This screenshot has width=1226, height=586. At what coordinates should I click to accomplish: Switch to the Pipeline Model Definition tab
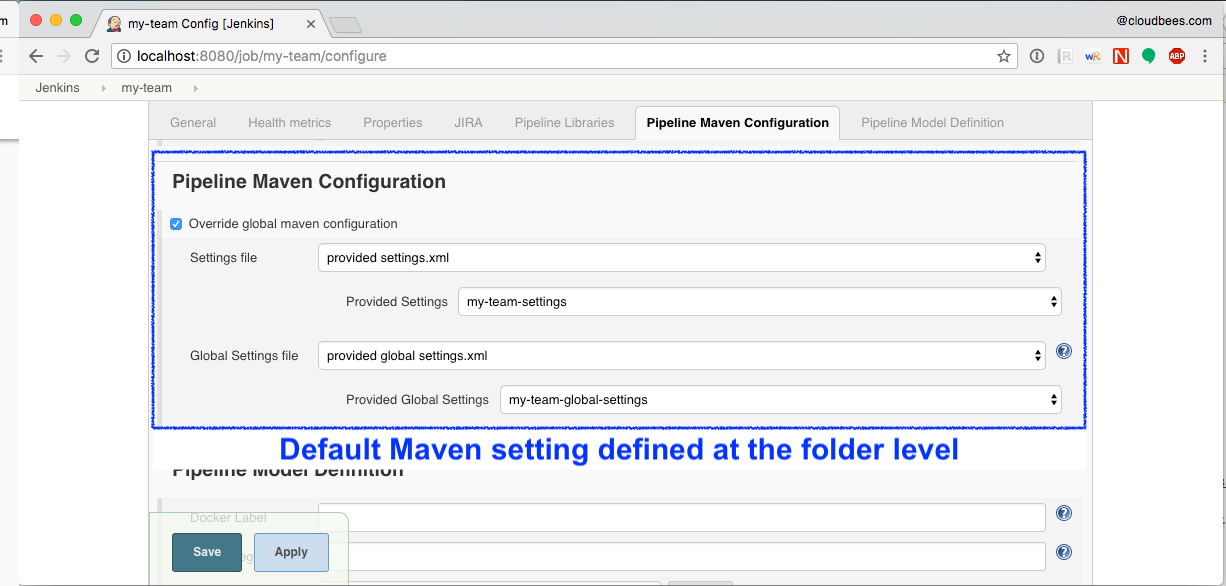932,123
